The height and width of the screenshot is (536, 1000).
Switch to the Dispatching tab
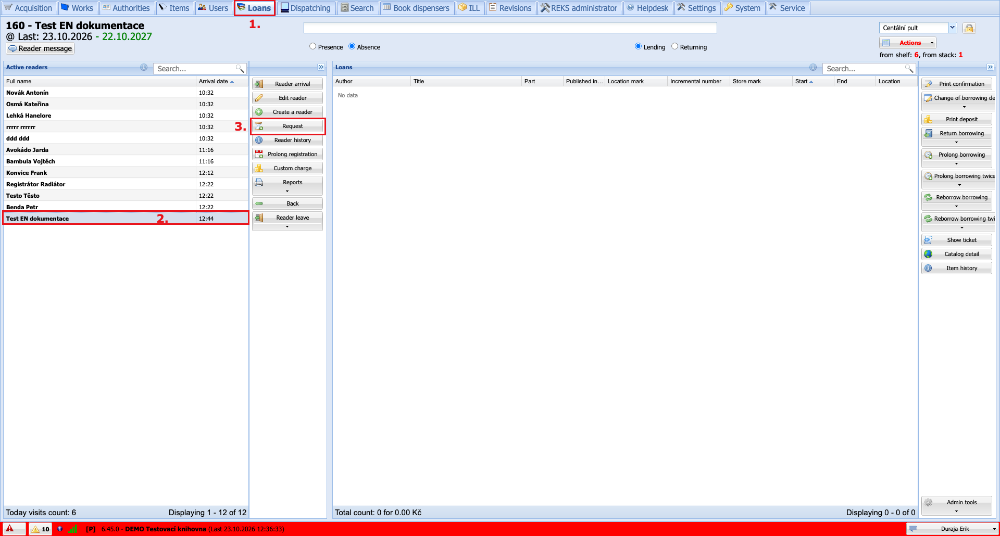[x=305, y=8]
